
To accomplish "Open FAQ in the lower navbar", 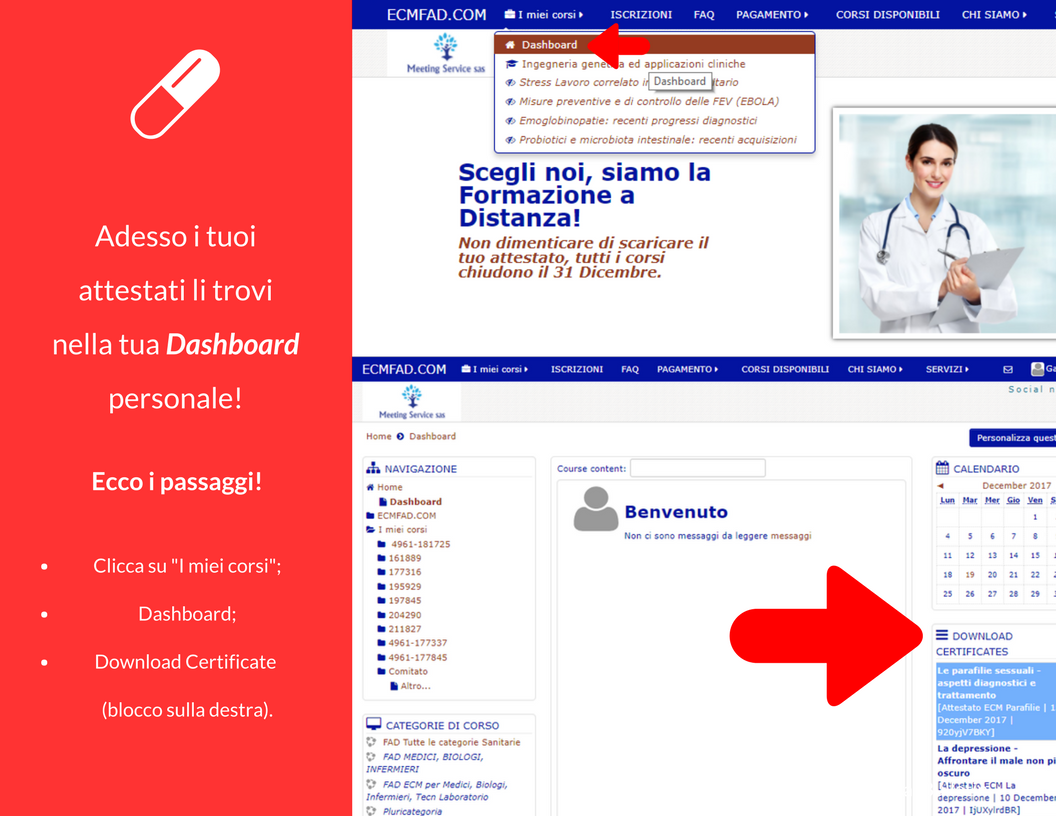I will 630,369.
